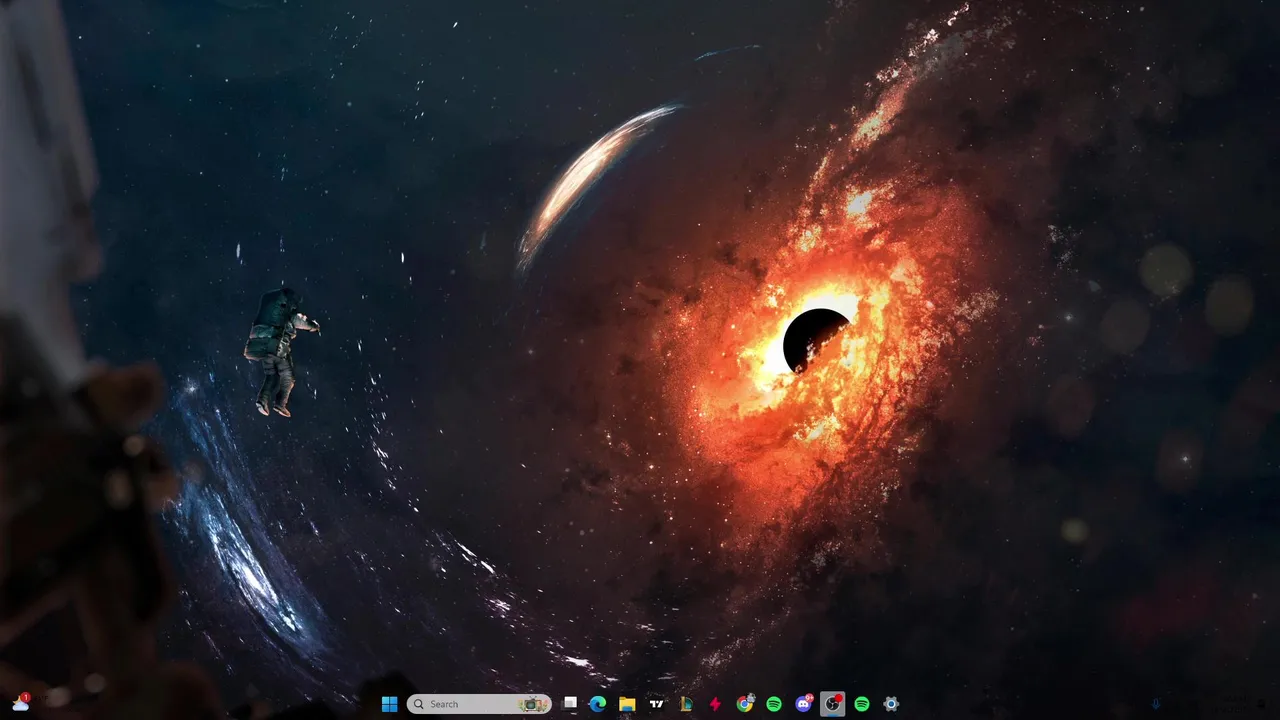Viewport: 1280px width, 720px height.
Task: Open the TradingView taskbar icon
Action: click(x=656, y=704)
